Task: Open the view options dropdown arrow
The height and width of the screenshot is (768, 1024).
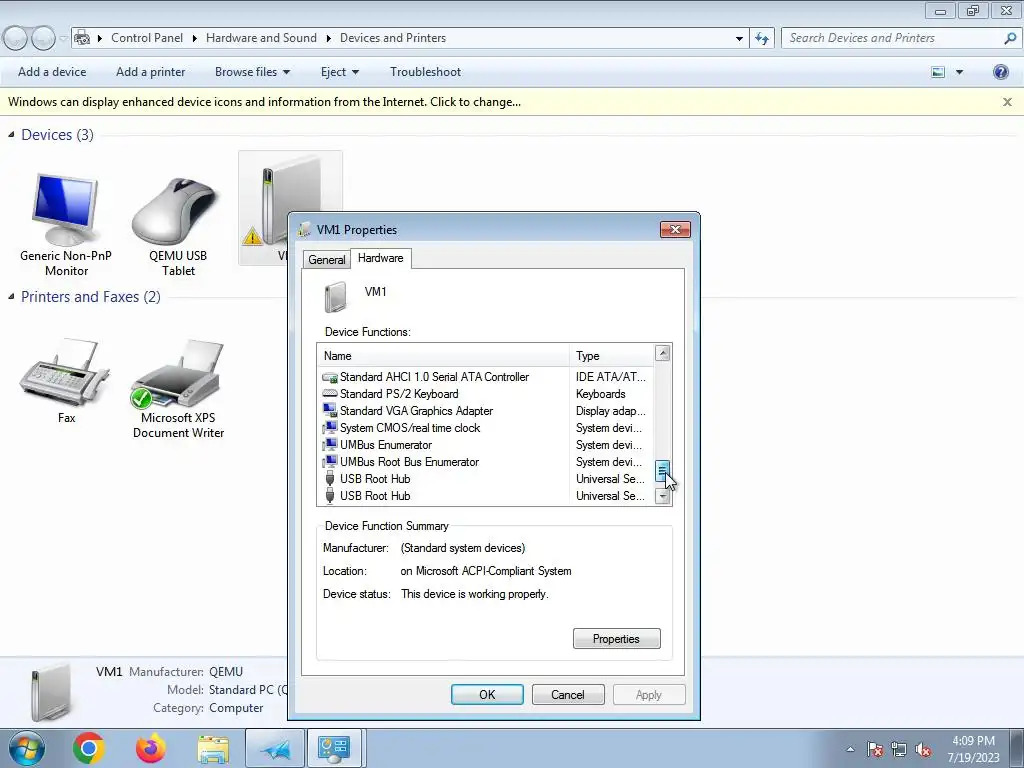Action: tap(959, 72)
